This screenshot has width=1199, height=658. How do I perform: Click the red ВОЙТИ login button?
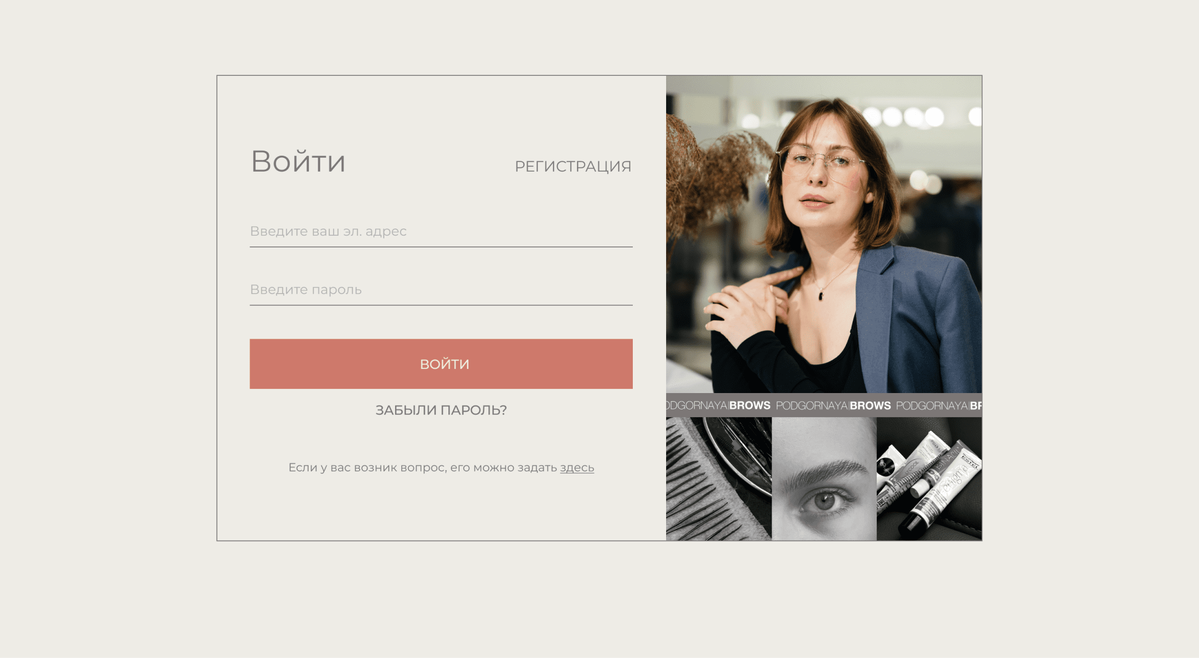click(x=440, y=364)
